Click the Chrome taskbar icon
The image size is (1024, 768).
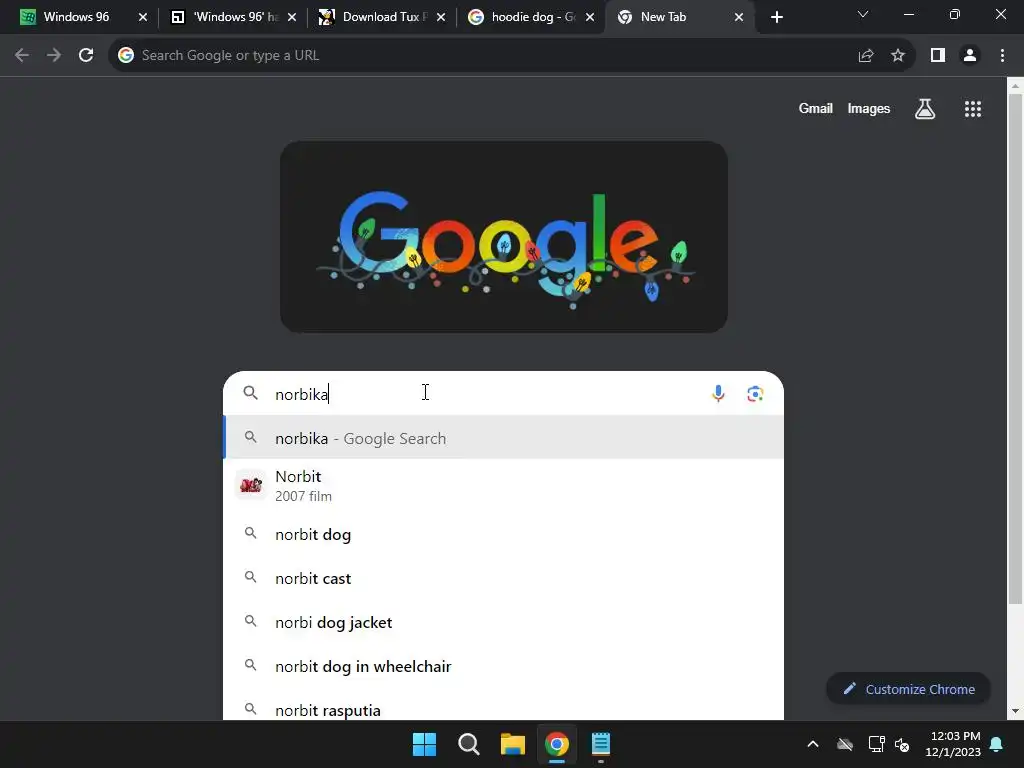click(557, 744)
